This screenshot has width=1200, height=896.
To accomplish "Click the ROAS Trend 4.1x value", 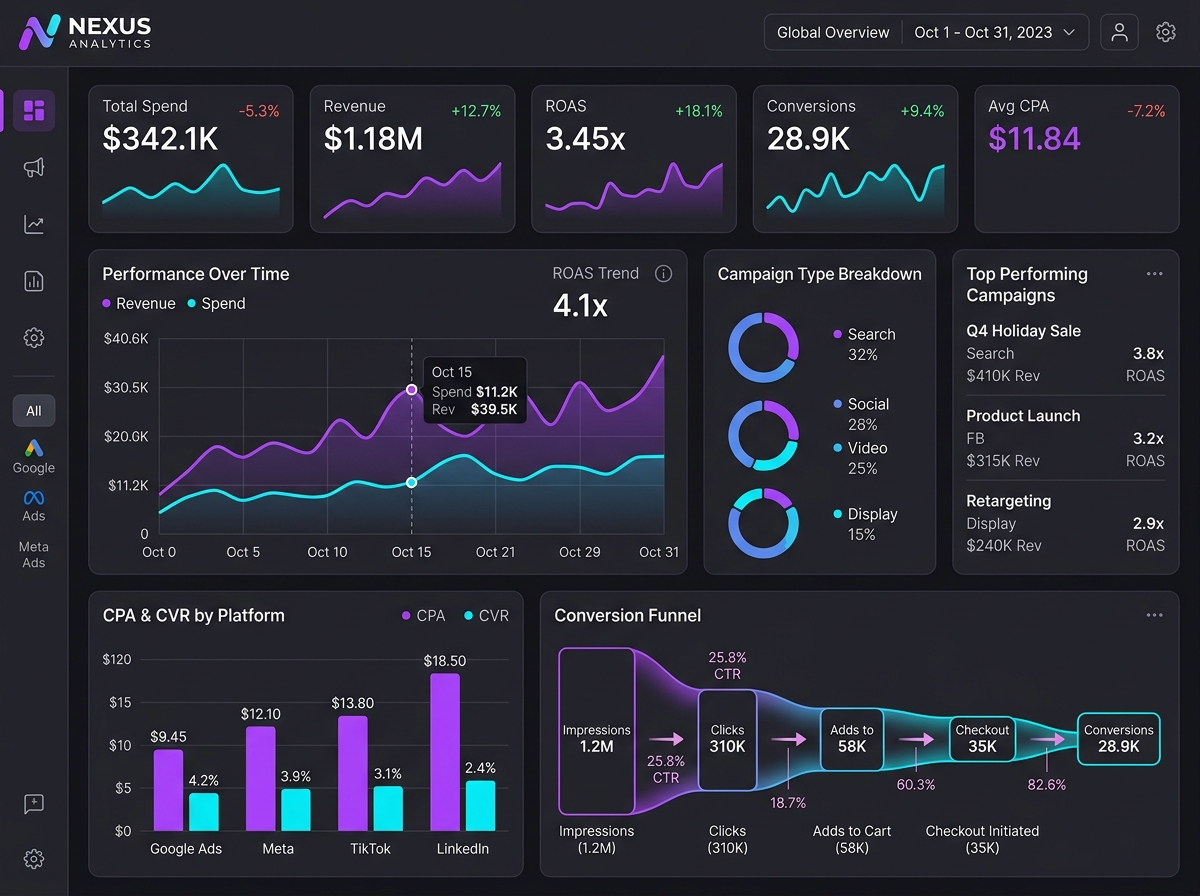I will point(580,305).
